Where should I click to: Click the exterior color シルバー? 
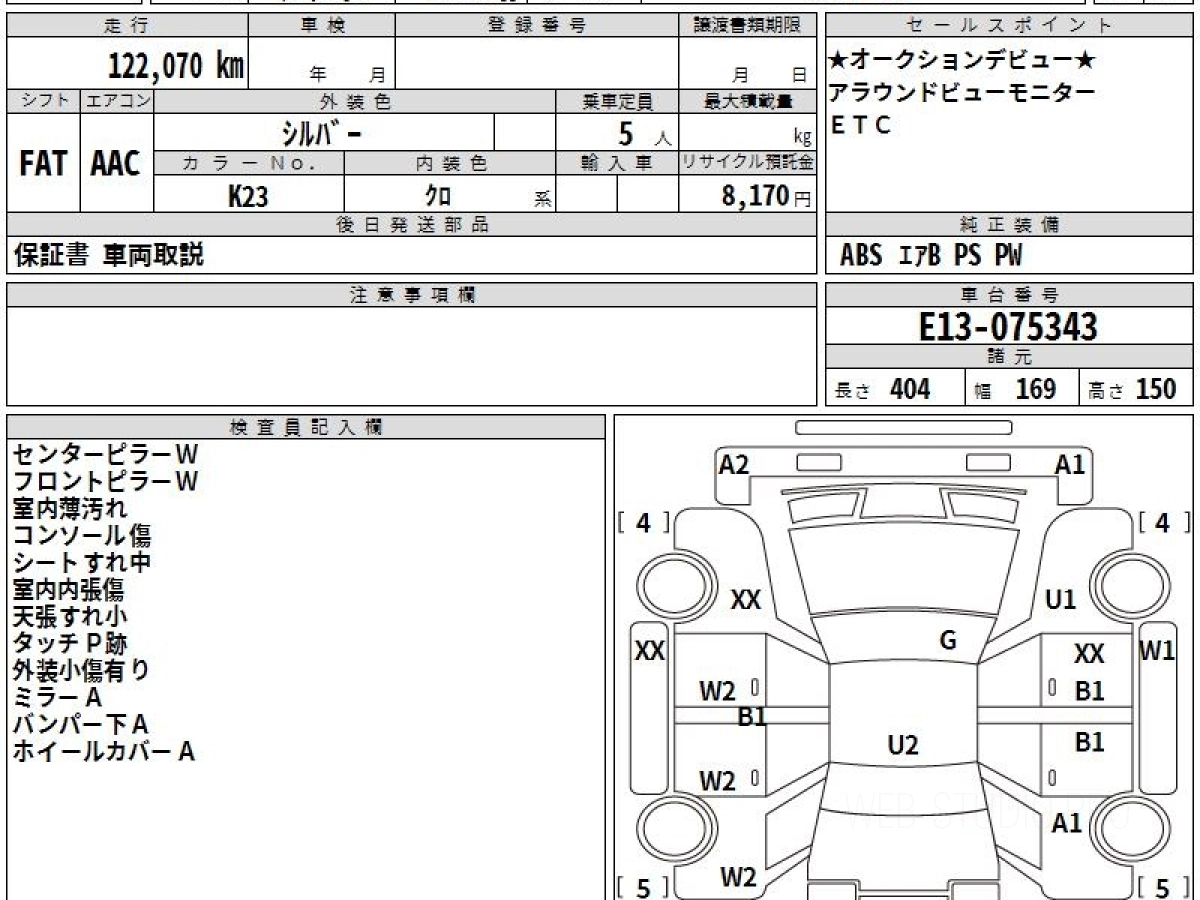[x=323, y=133]
